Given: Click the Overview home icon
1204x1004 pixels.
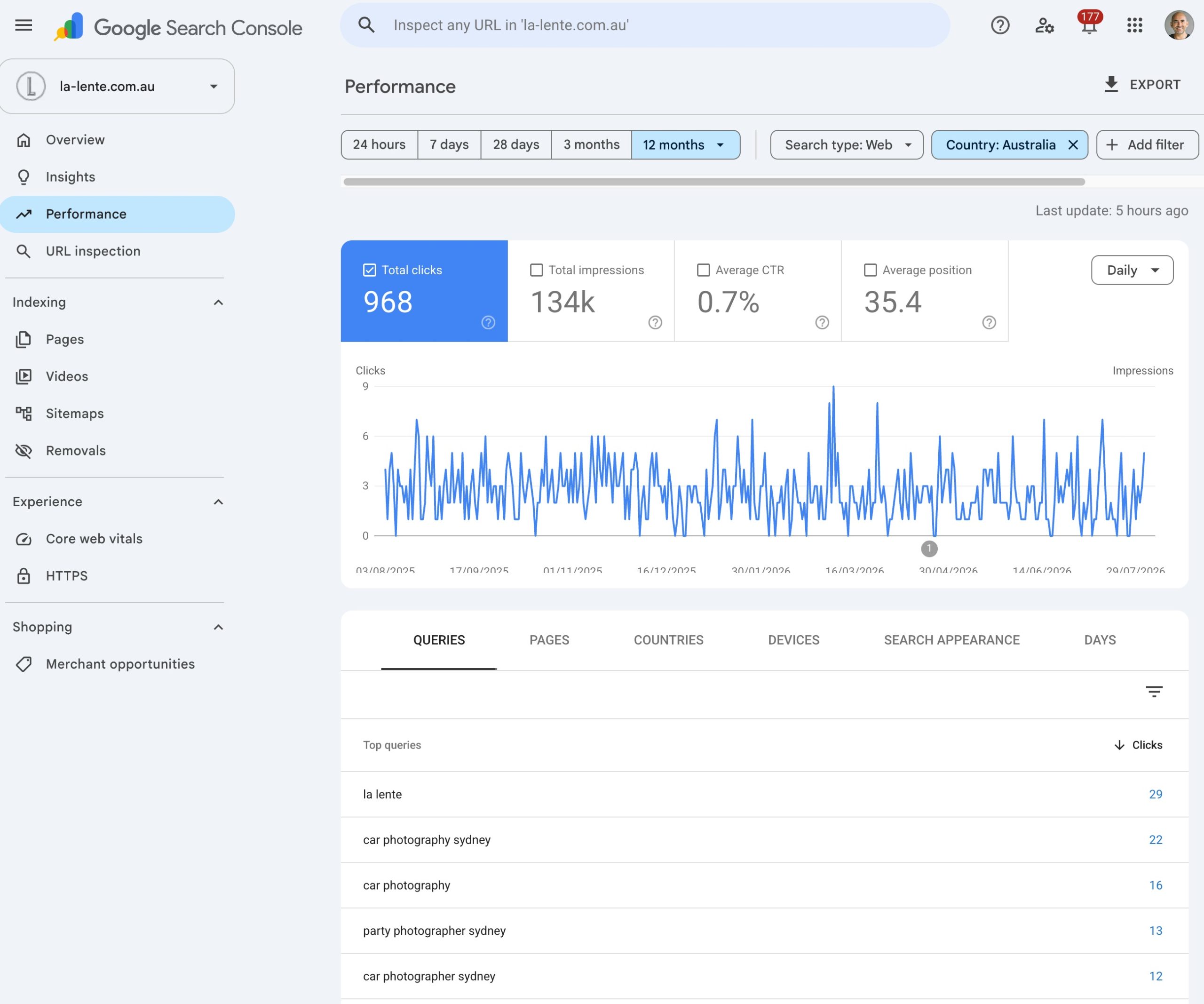Looking at the screenshot, I should (24, 140).
